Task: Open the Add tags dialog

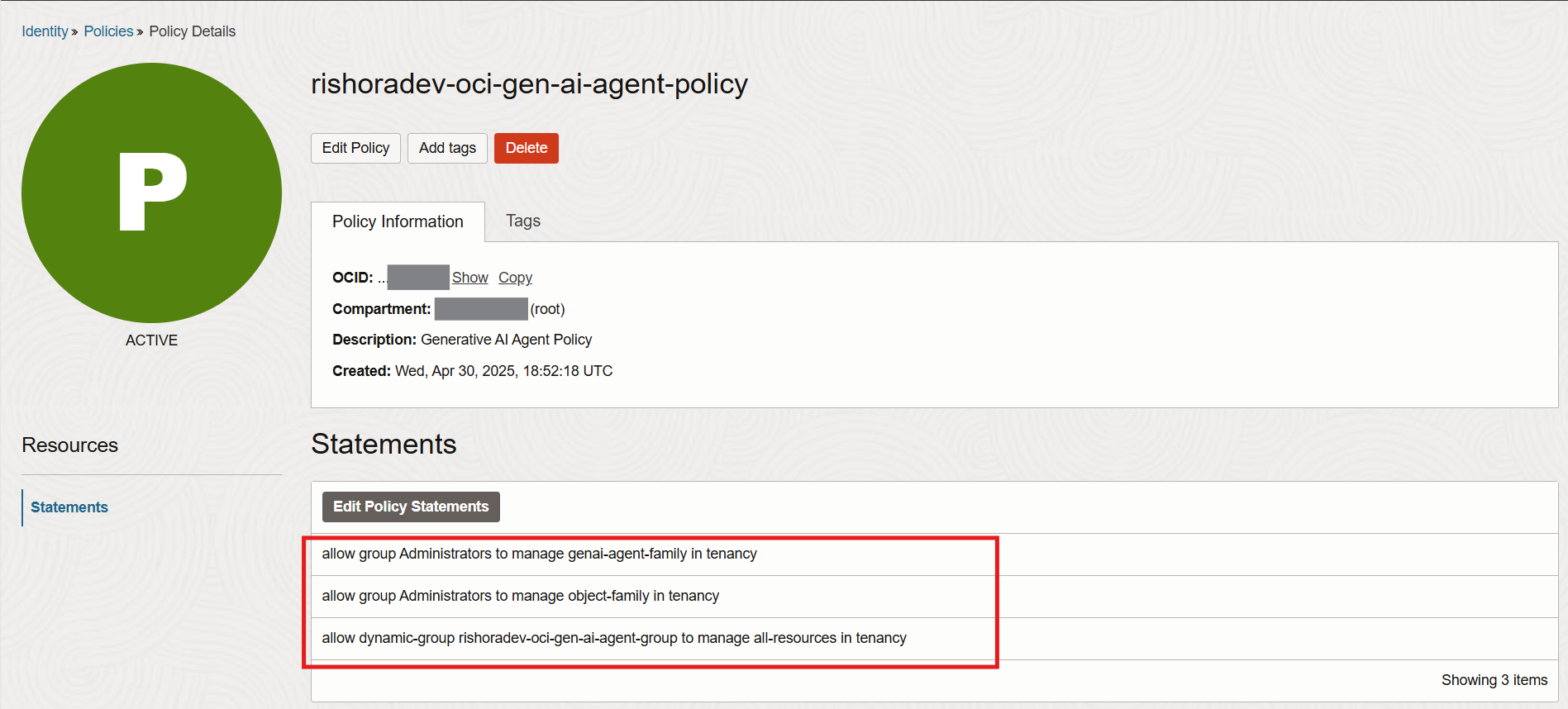Action: pos(447,148)
